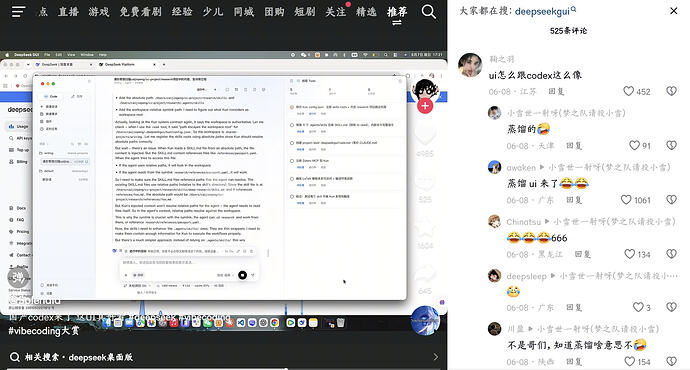Open the 推荐 tab
The image size is (690, 370).
[x=397, y=12]
